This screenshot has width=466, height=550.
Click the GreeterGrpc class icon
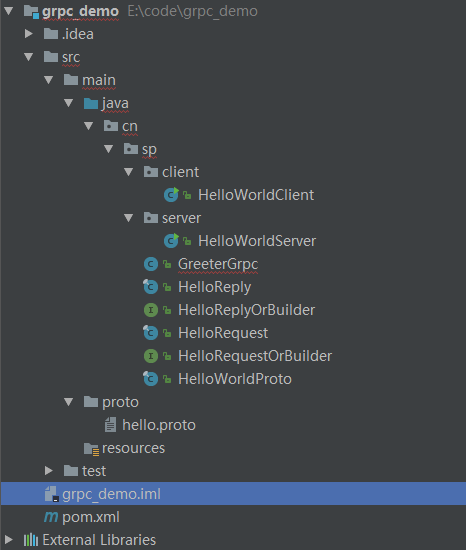pos(151,264)
